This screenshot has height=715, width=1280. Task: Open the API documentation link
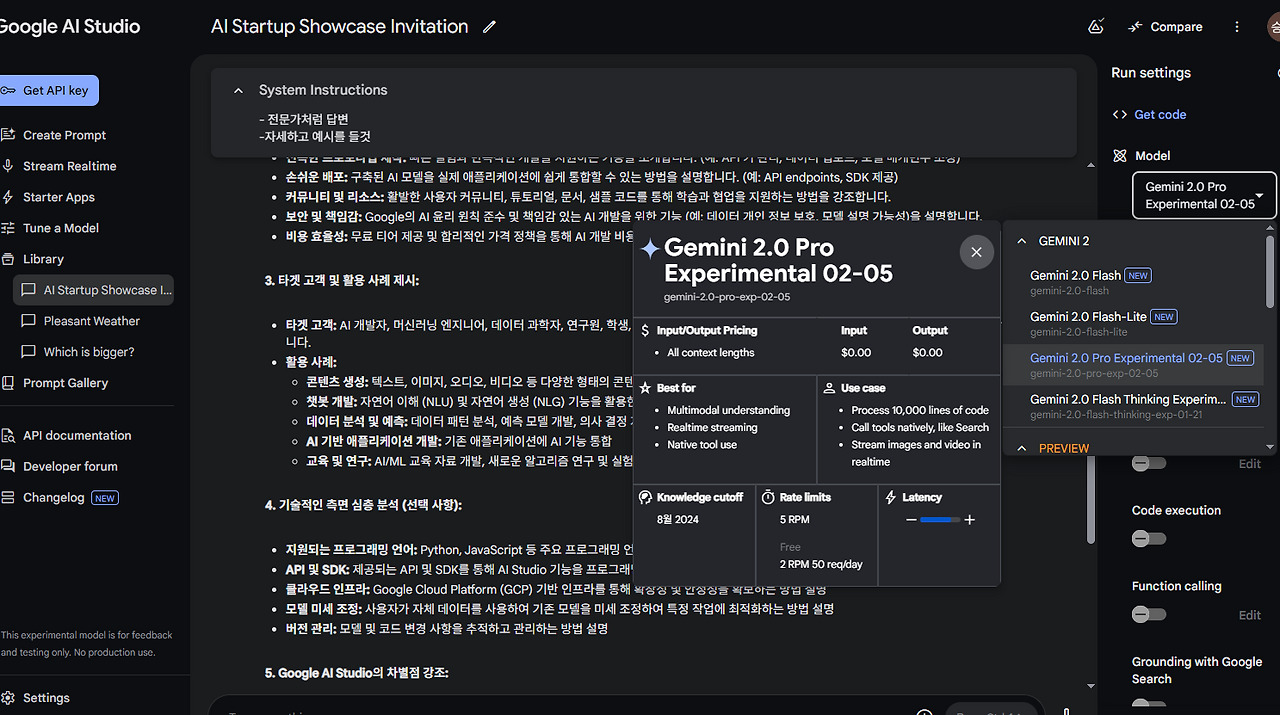click(77, 435)
